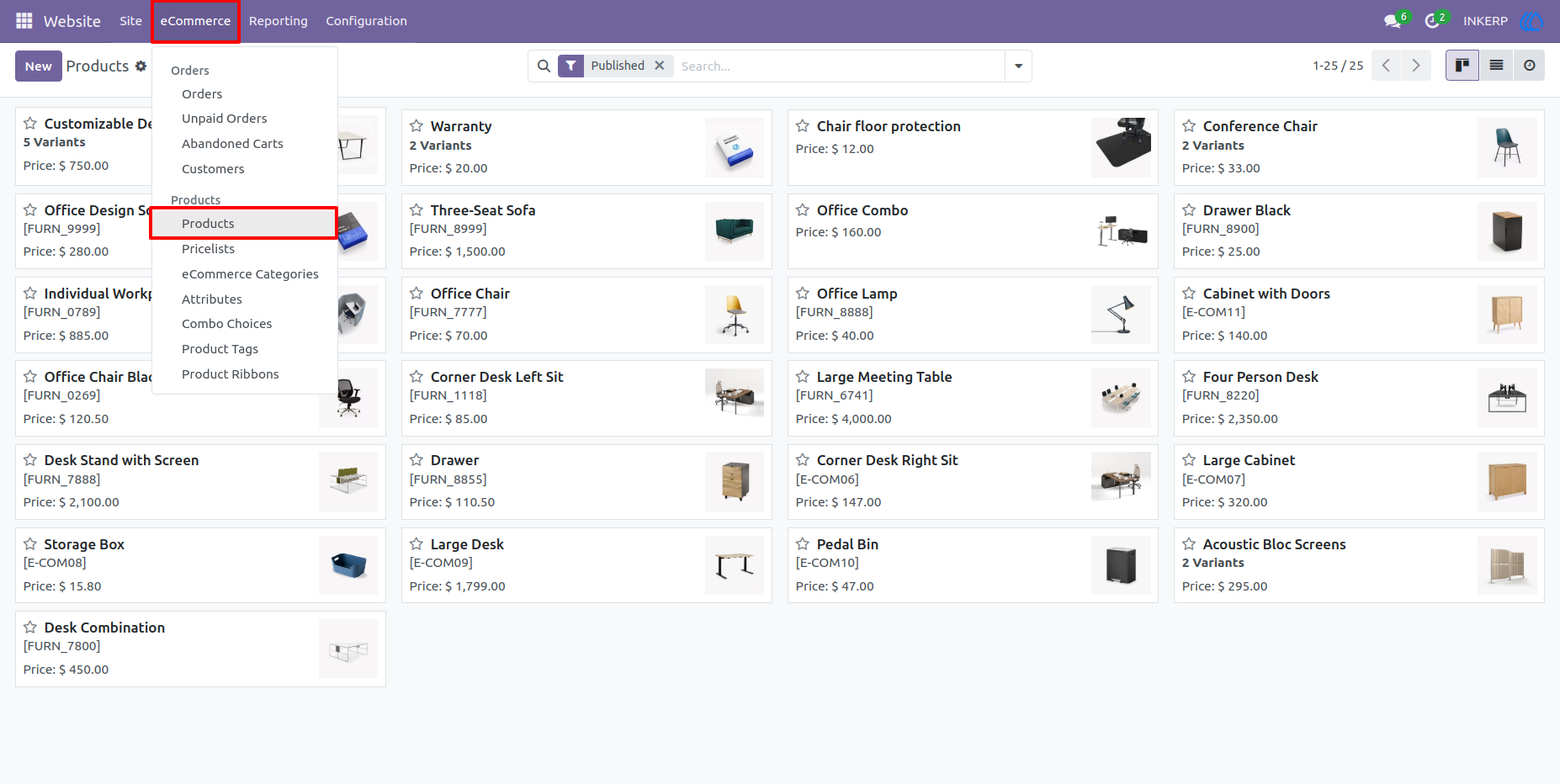The width and height of the screenshot is (1560, 784).
Task: Open the Desk Stand with Screen card
Action: [x=200, y=482]
